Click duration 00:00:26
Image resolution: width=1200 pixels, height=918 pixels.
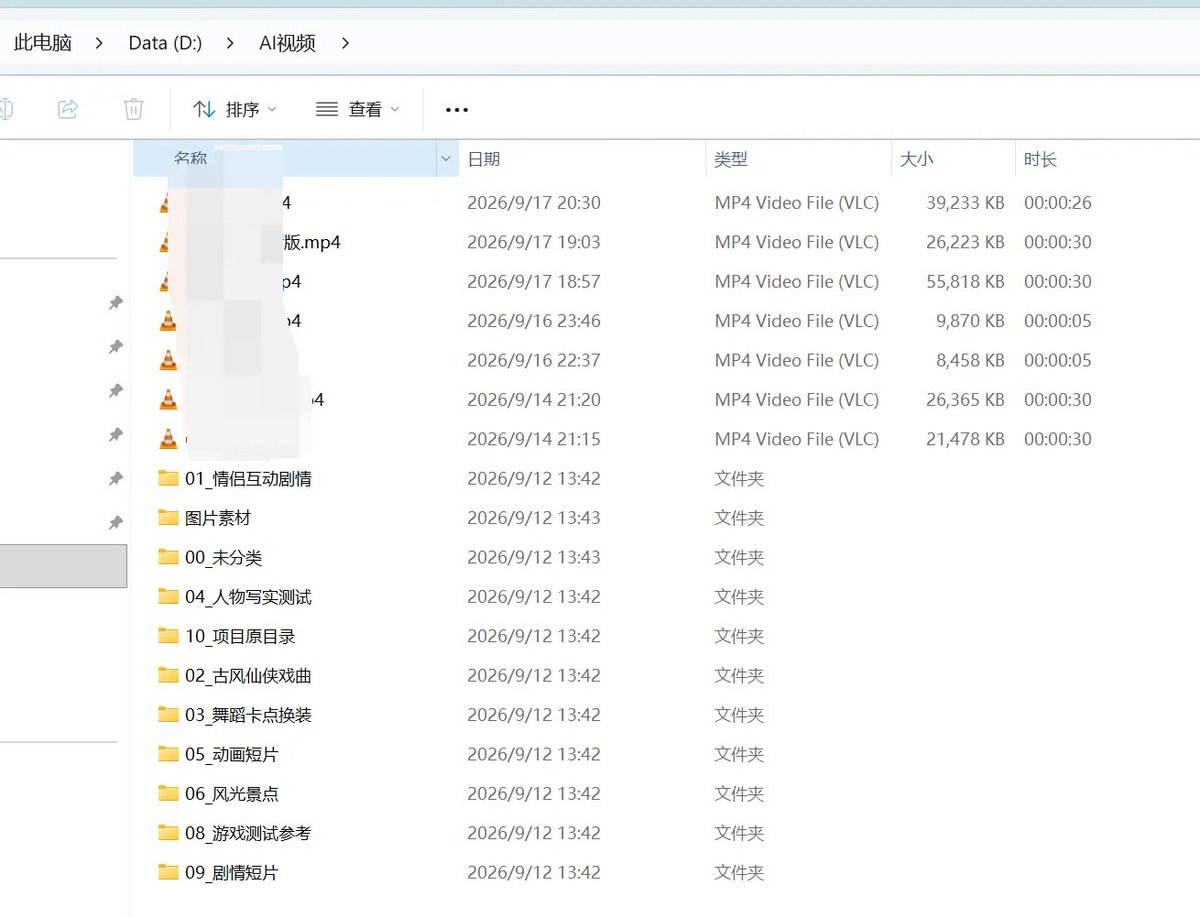[1058, 203]
